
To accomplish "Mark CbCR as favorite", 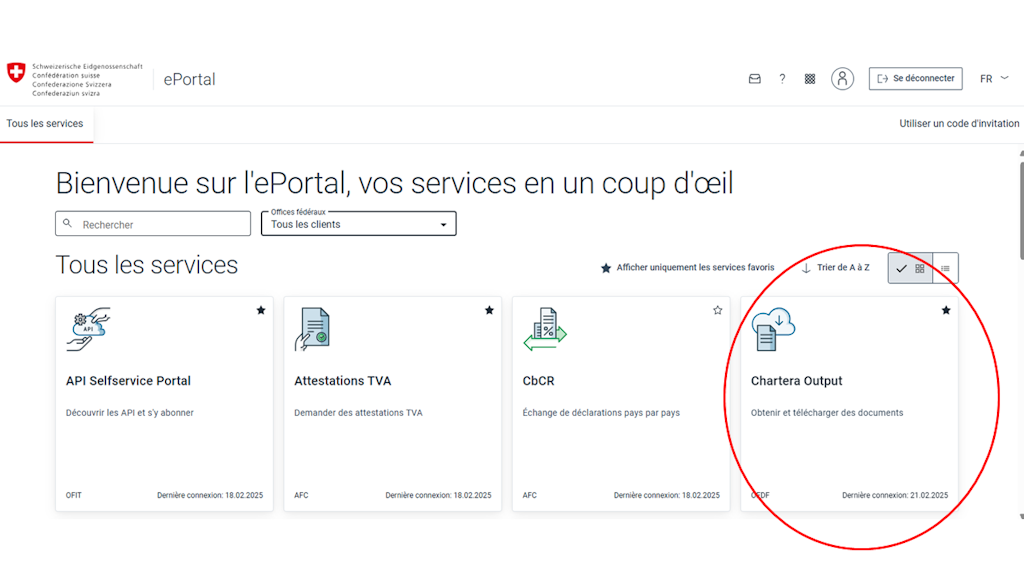I will (x=717, y=311).
